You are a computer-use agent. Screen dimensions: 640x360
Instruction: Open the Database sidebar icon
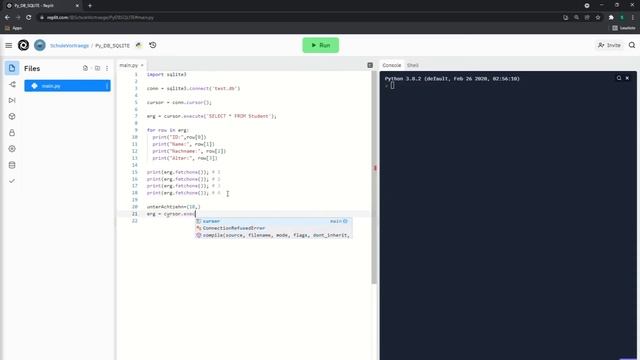pyautogui.click(x=12, y=165)
